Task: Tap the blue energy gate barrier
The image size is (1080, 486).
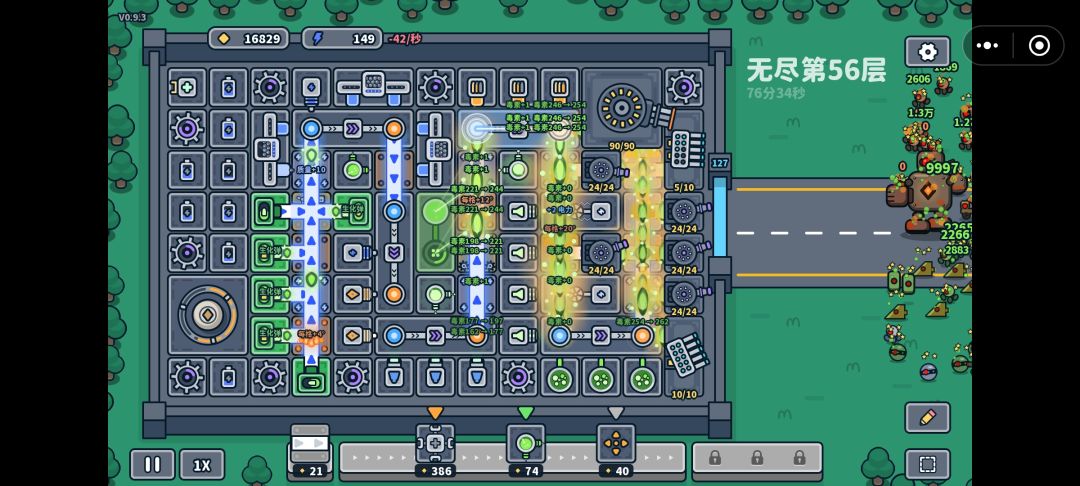Action: (x=719, y=216)
